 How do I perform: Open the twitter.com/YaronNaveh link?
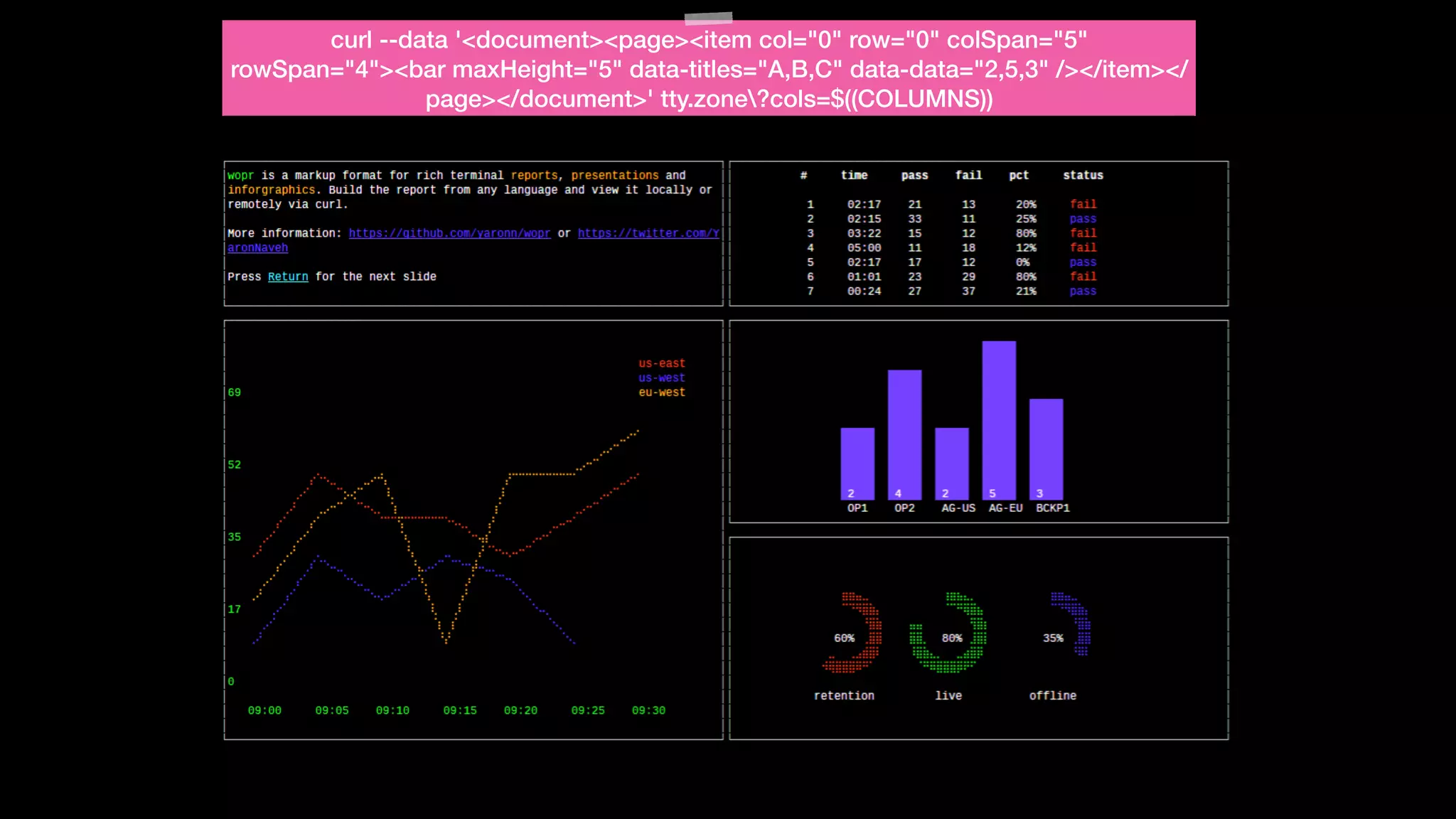point(648,233)
